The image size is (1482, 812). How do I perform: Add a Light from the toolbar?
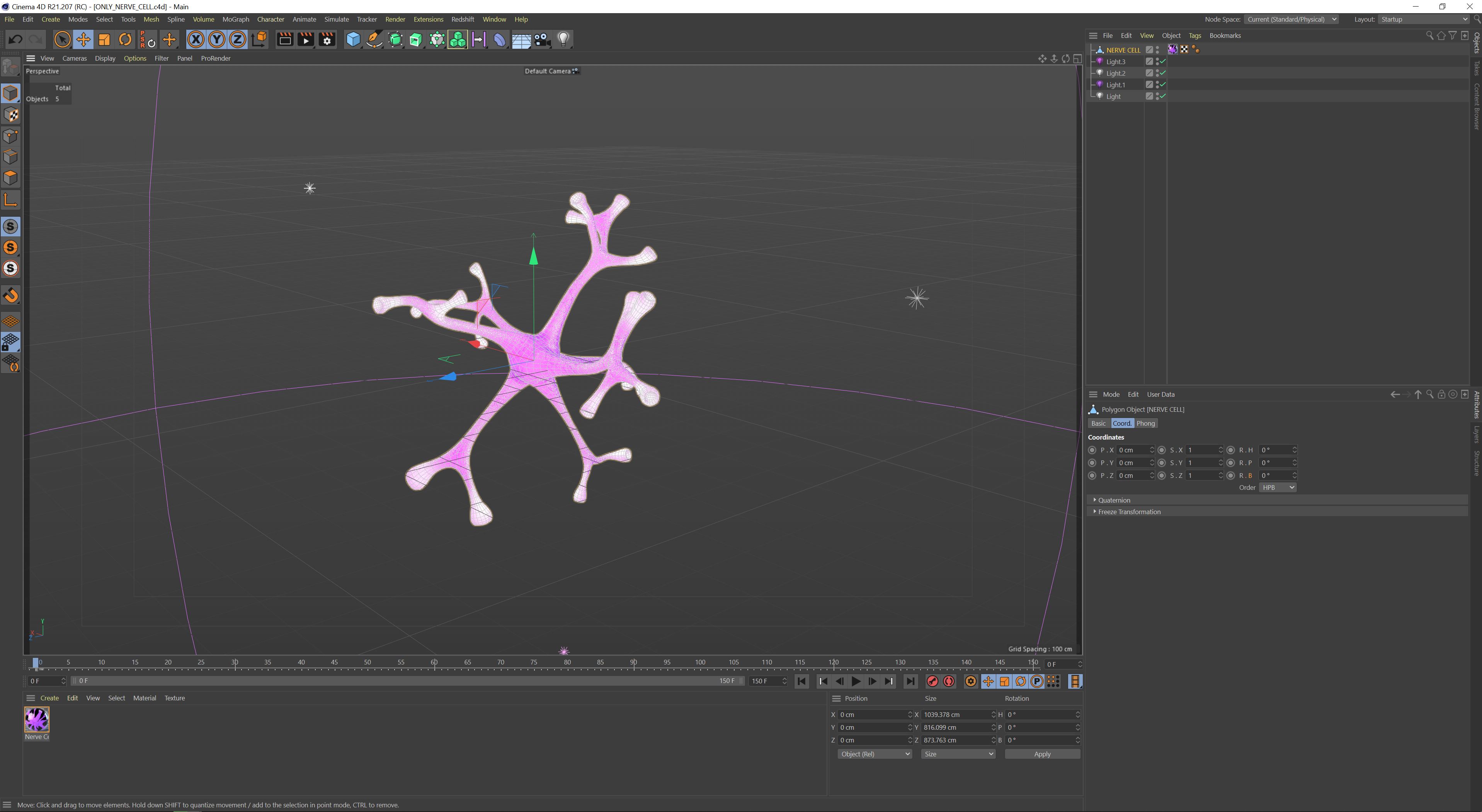[563, 40]
